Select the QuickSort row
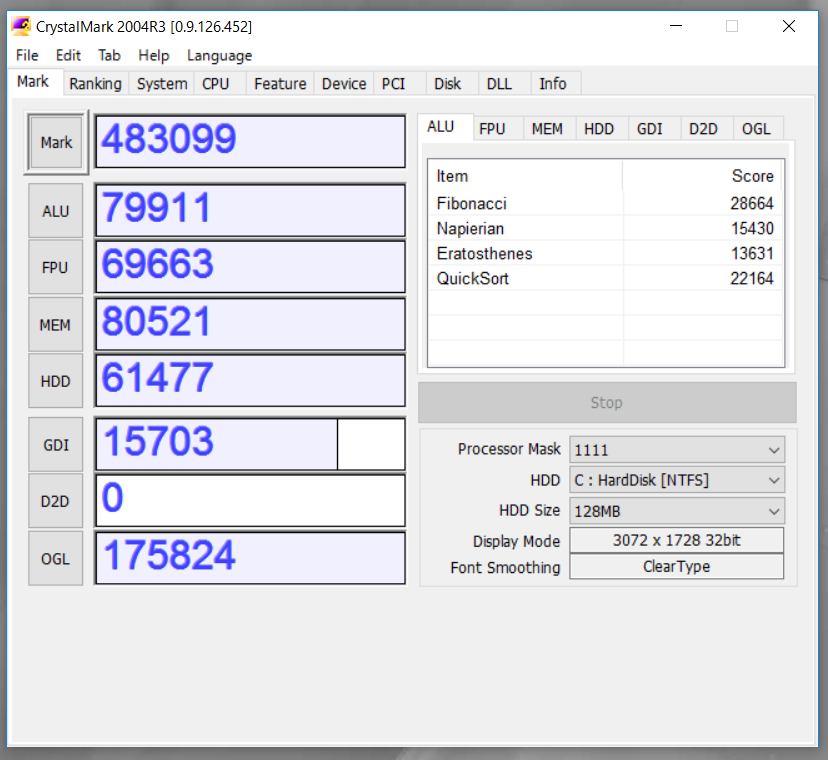Viewport: 828px width, 760px height. pyautogui.click(x=605, y=278)
